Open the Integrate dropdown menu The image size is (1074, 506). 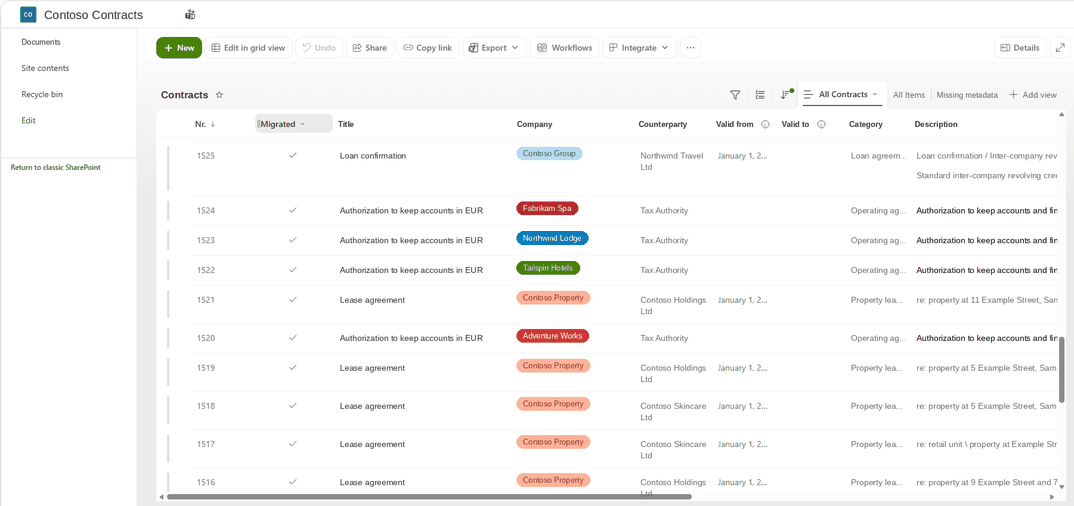pyautogui.click(x=640, y=48)
